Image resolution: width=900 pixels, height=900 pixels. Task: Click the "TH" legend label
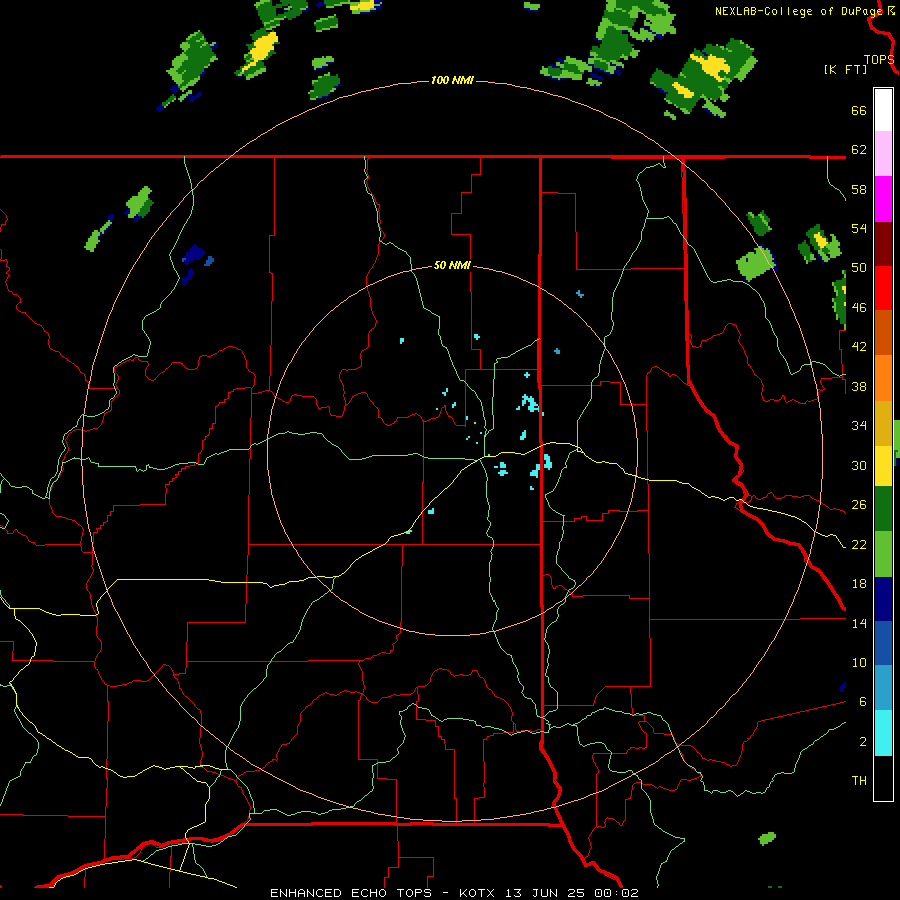pyautogui.click(x=859, y=781)
